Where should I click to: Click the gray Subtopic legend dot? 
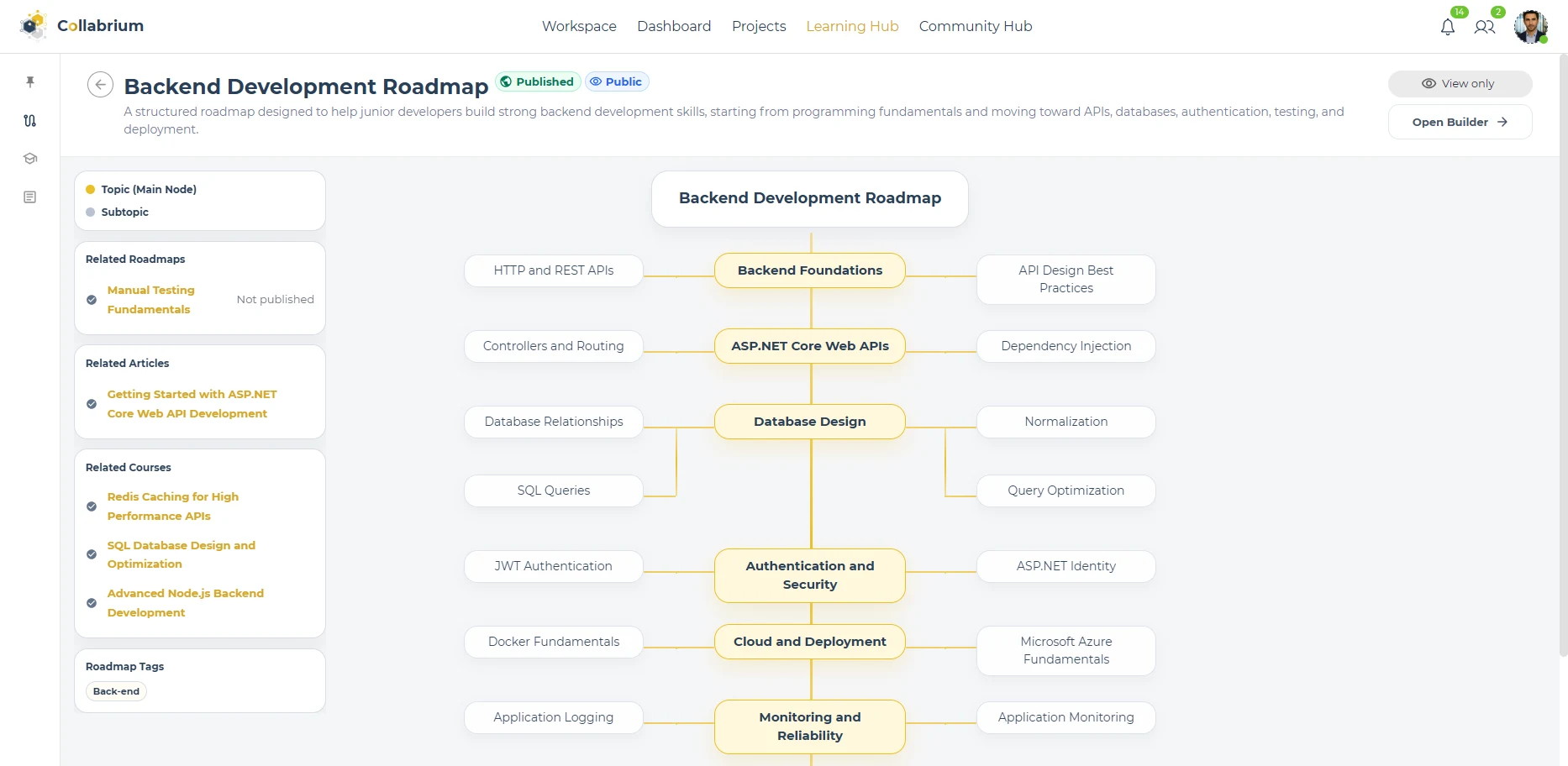[x=91, y=212]
